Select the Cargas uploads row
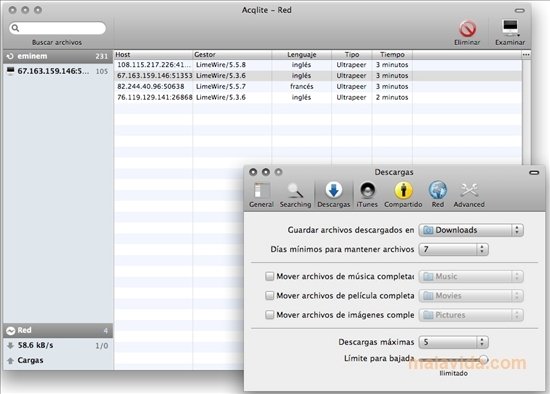The image size is (550, 394). coord(58,361)
